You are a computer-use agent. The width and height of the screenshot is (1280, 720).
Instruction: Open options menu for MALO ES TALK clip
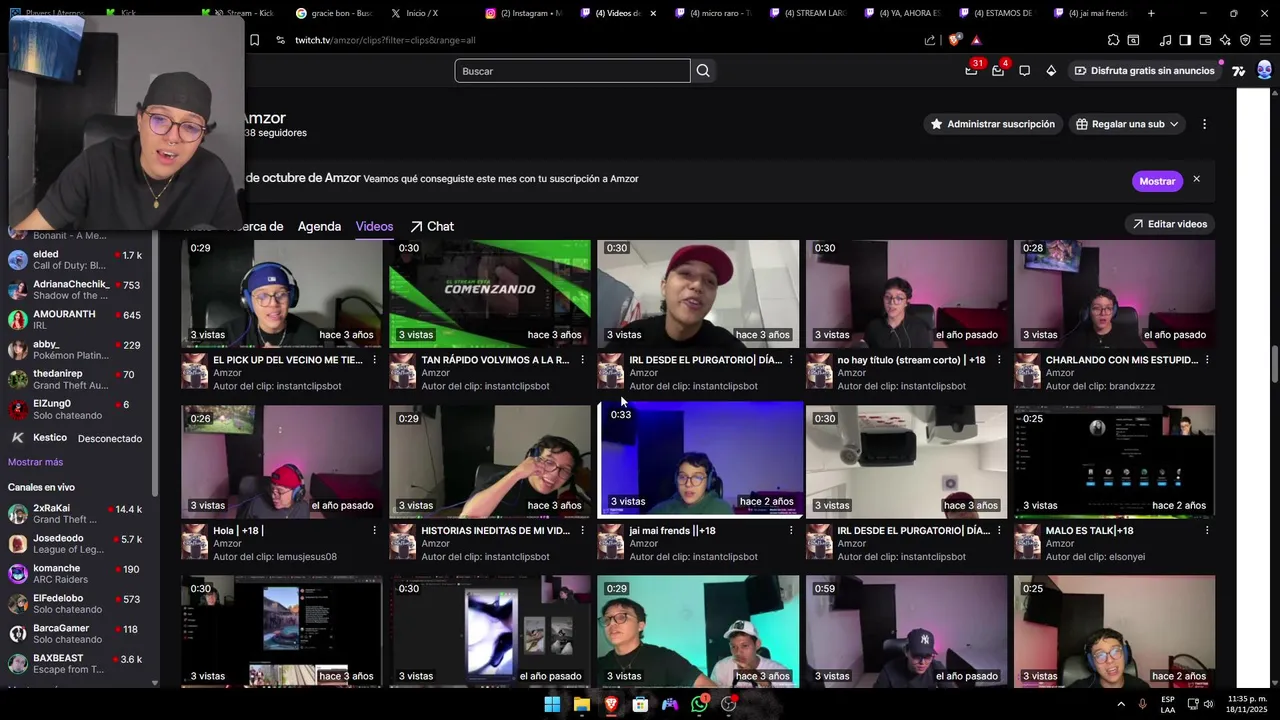point(1207,531)
